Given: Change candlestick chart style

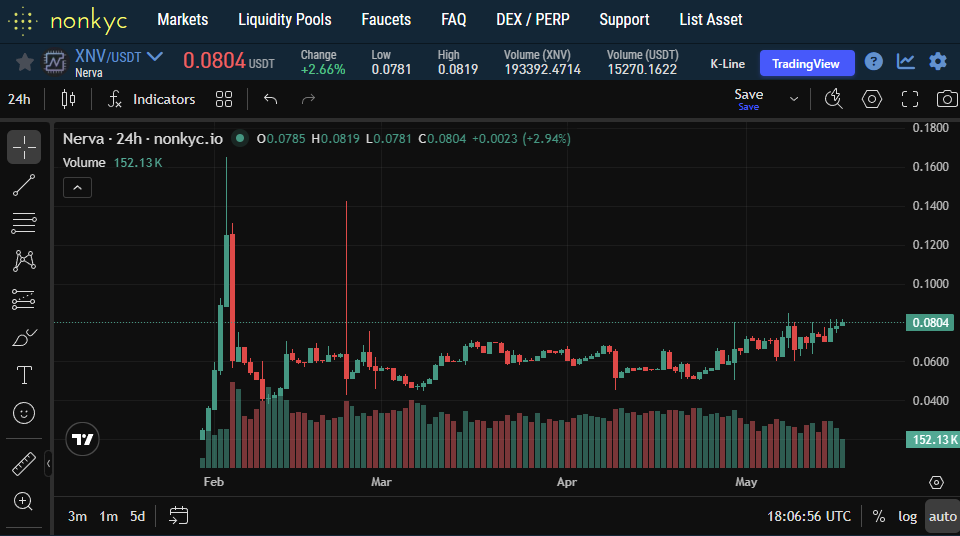Looking at the screenshot, I should click(69, 99).
